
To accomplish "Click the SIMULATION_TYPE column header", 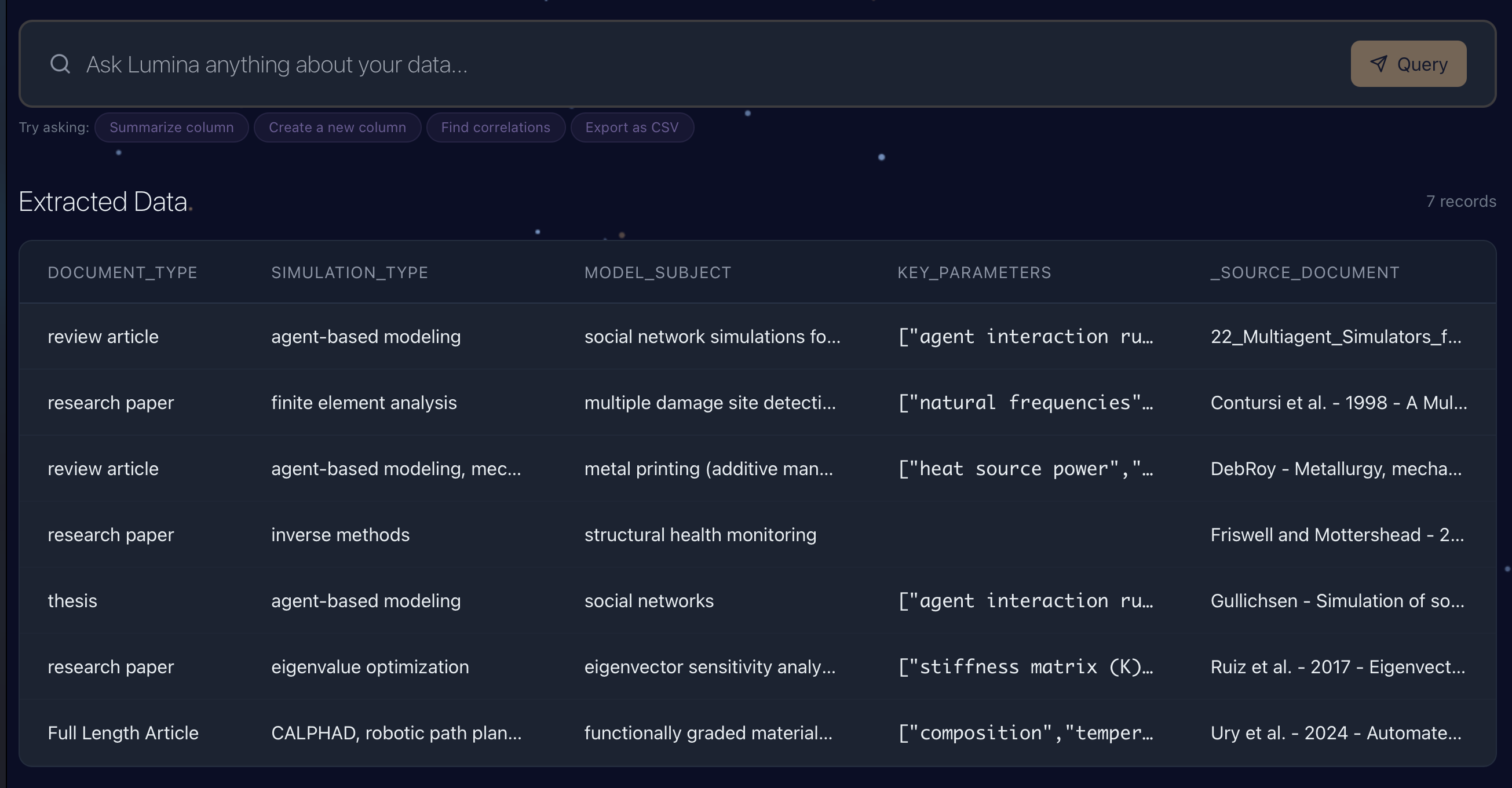I will pos(349,272).
